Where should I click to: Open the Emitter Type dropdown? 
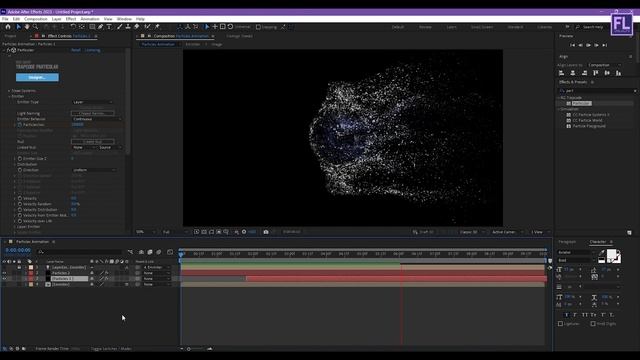(93, 102)
